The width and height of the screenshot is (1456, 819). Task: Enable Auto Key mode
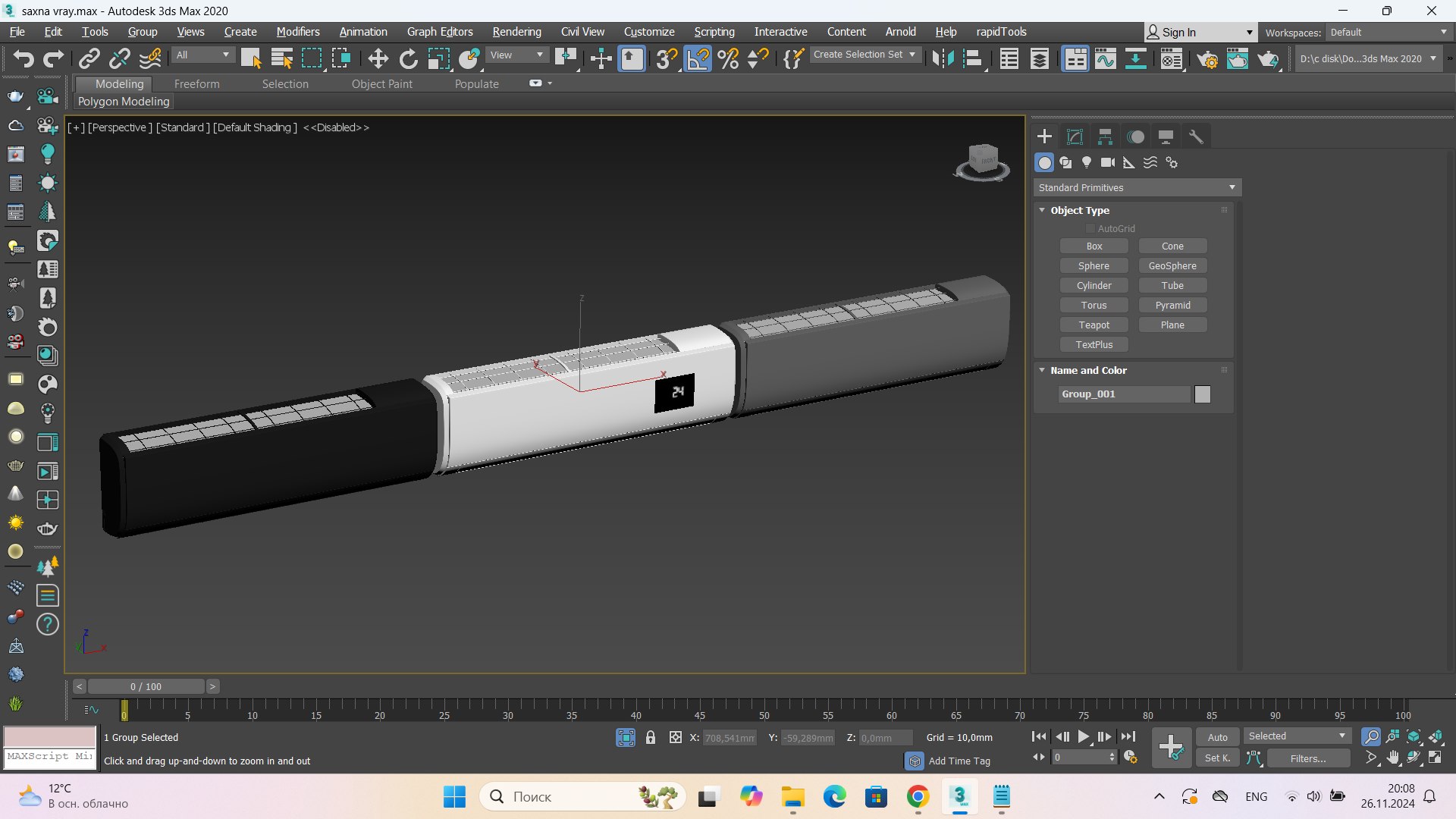click(x=1217, y=737)
